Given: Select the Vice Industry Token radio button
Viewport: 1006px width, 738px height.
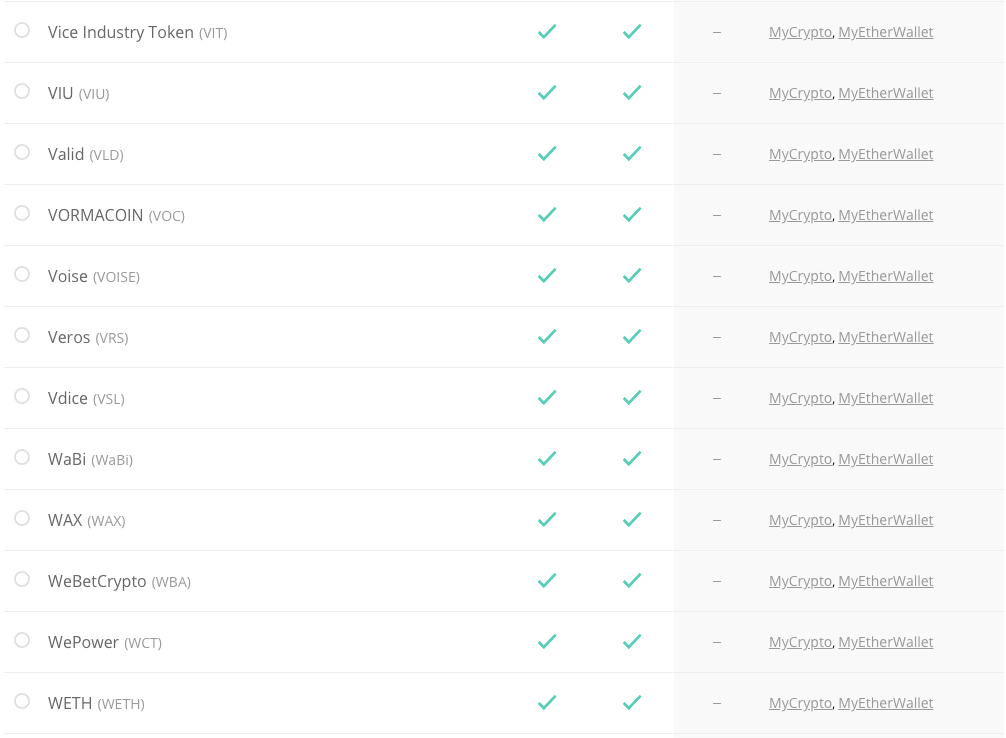Looking at the screenshot, I should pos(22,30).
